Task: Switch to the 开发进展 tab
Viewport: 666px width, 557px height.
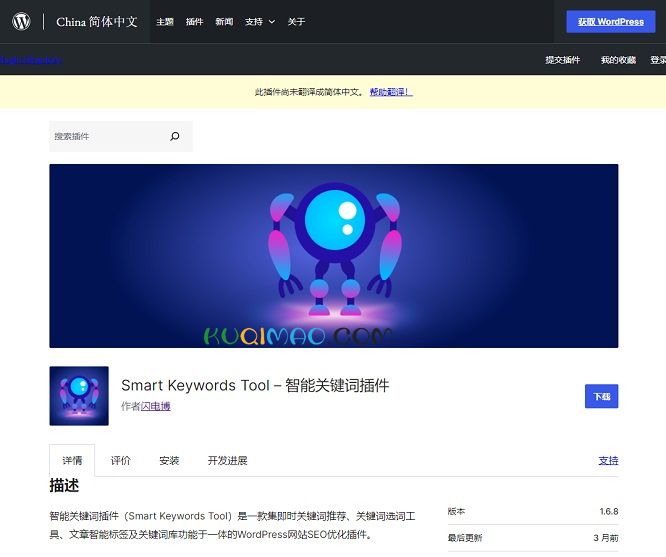Action: tap(228, 461)
